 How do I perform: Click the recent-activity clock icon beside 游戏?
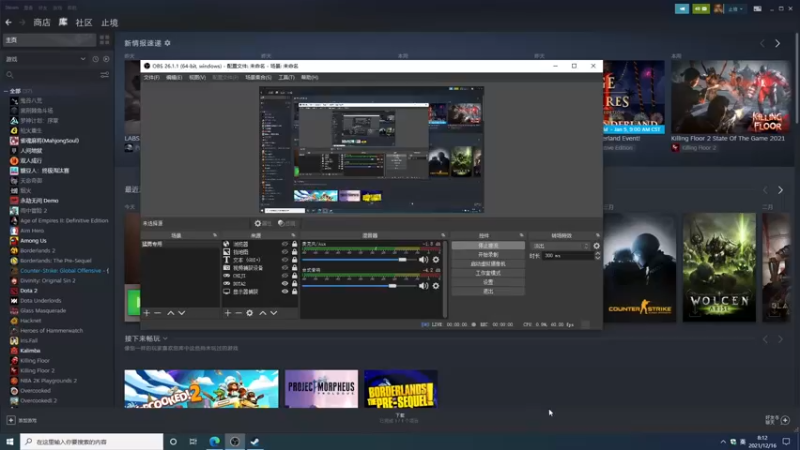(x=95, y=59)
